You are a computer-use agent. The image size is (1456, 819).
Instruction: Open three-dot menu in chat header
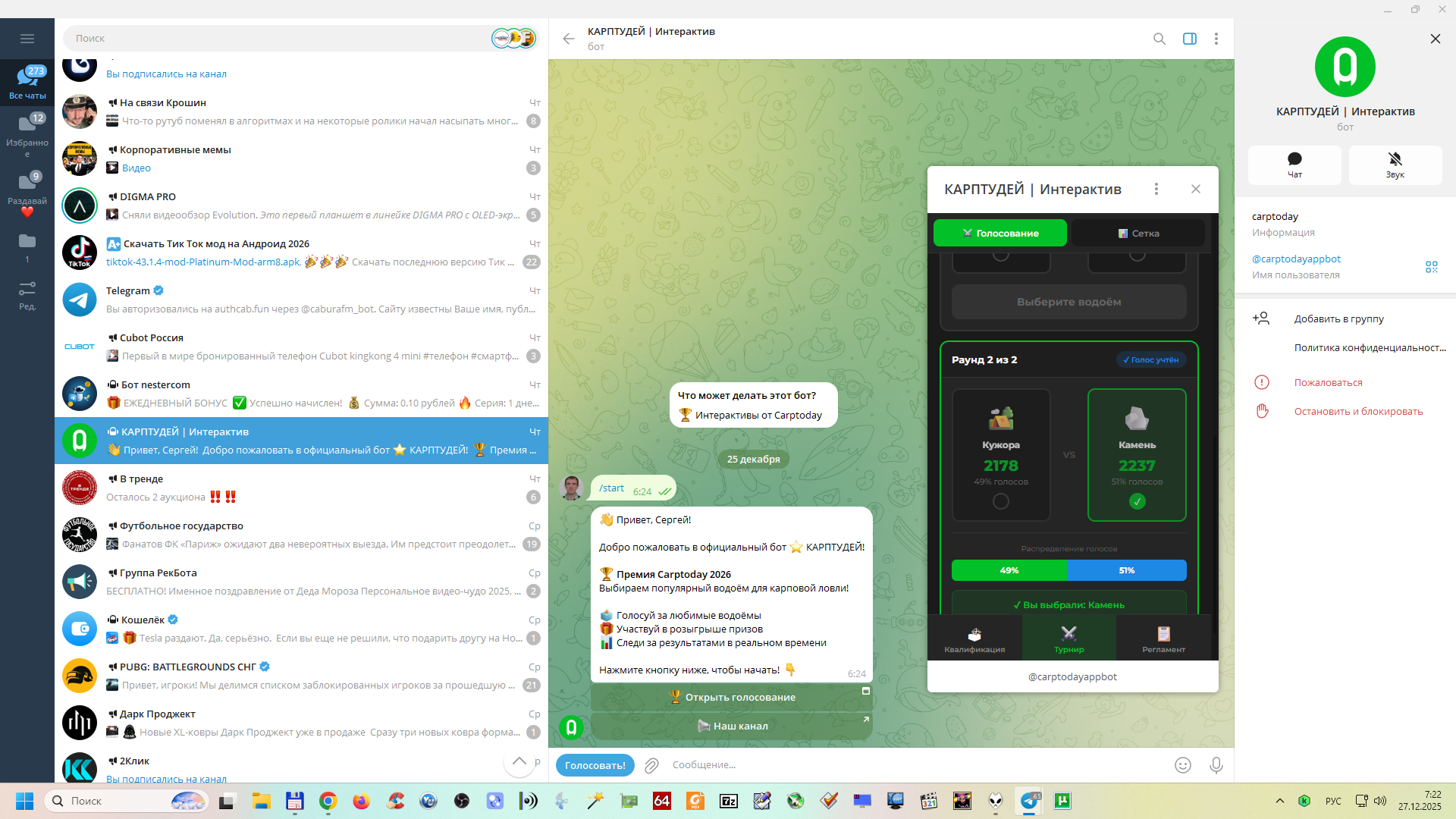click(x=1216, y=39)
